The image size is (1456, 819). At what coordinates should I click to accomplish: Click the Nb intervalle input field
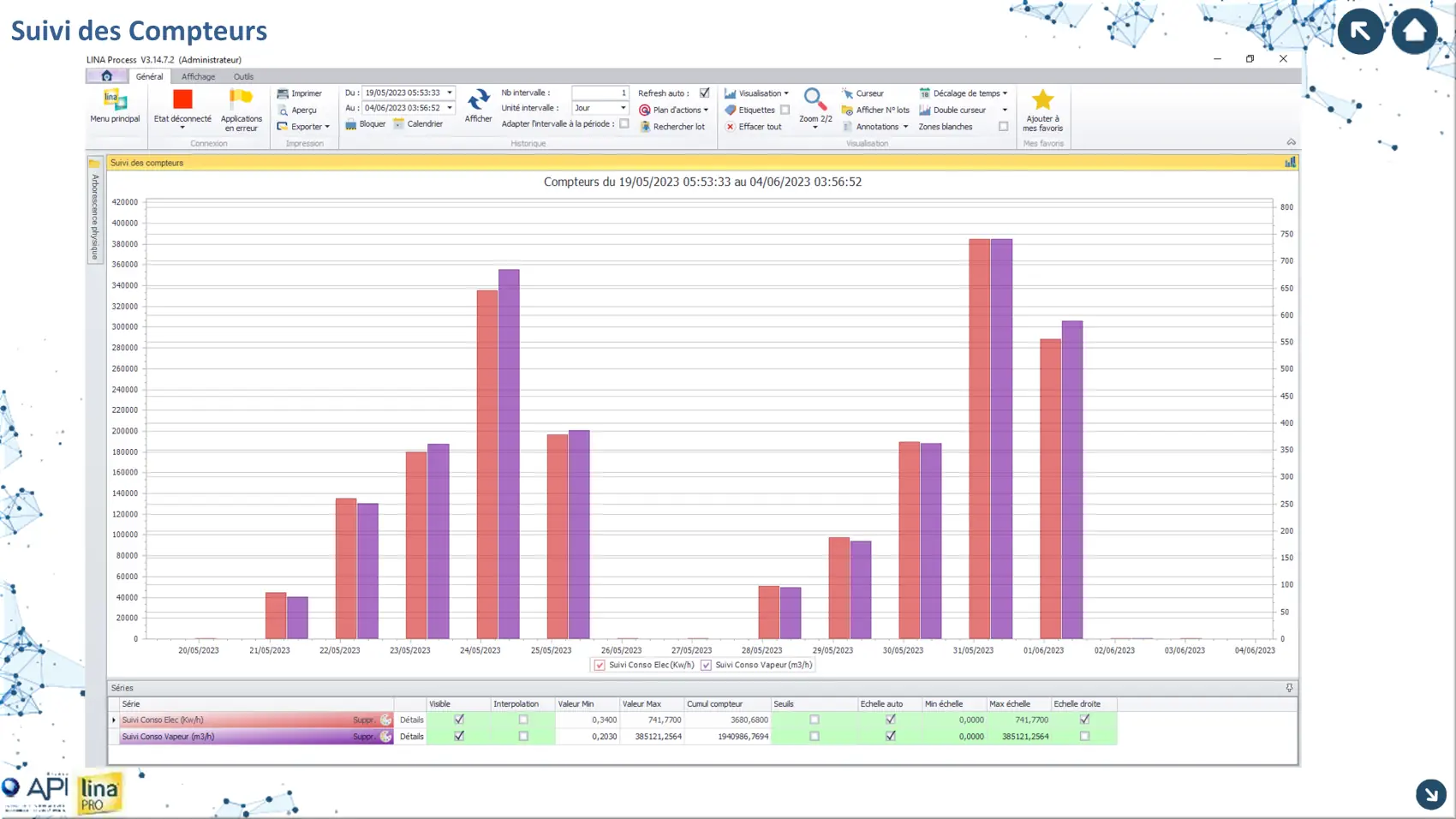[600, 93]
